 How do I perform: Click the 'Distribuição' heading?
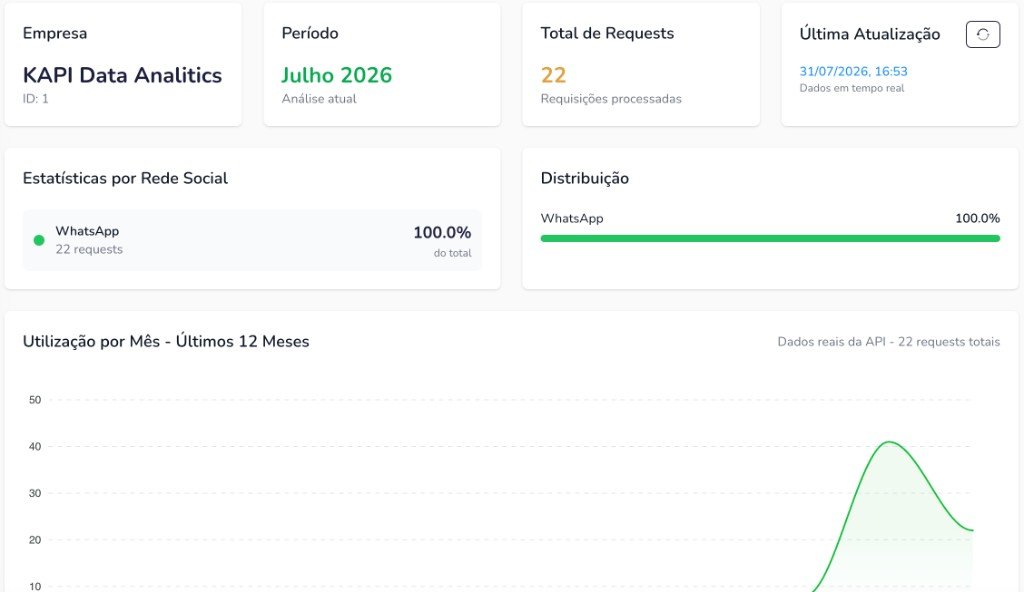coord(584,178)
